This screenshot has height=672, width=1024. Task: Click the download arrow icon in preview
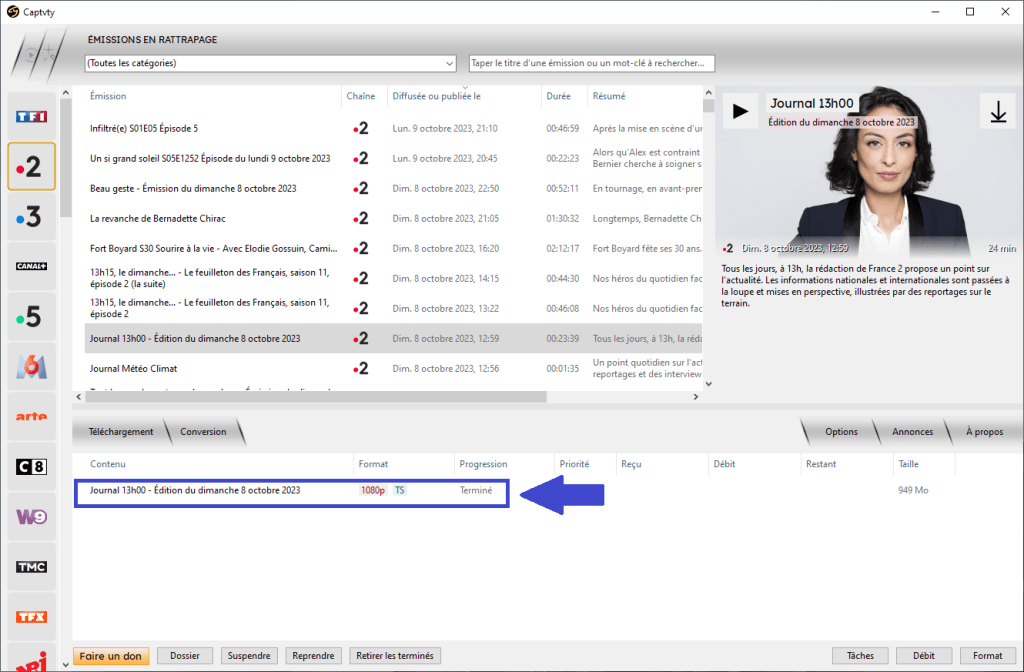point(998,112)
